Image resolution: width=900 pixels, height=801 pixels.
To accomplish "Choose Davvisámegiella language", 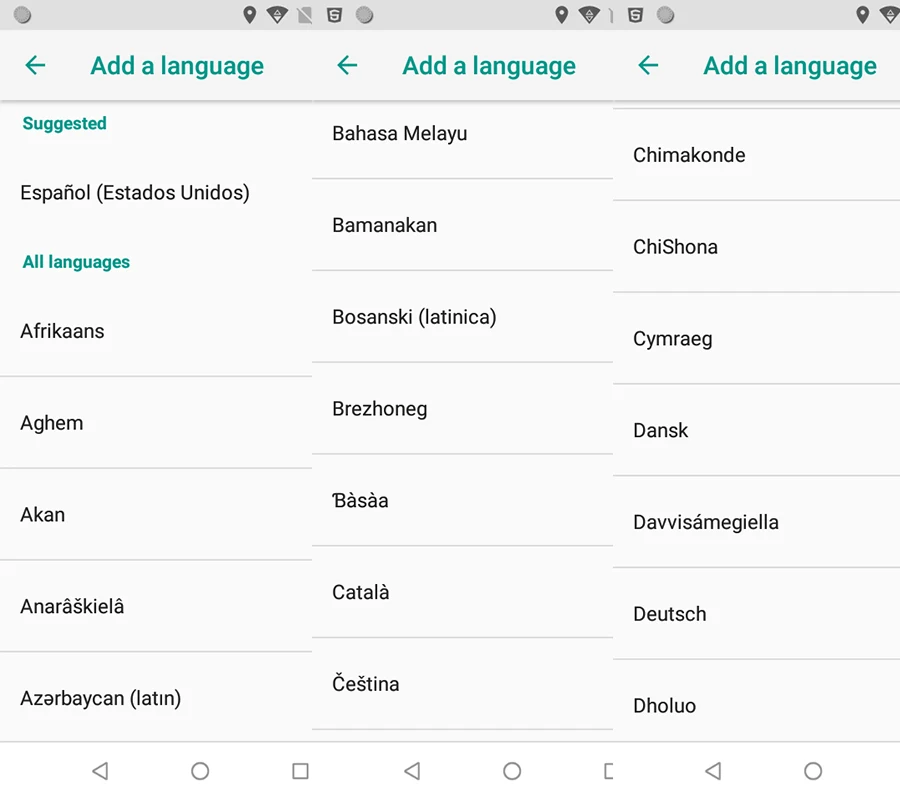I will tap(757, 522).
